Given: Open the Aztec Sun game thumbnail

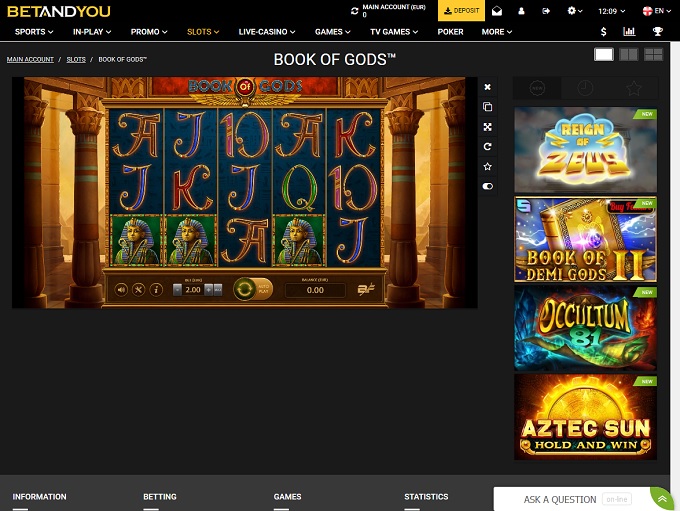Looking at the screenshot, I should coord(585,417).
